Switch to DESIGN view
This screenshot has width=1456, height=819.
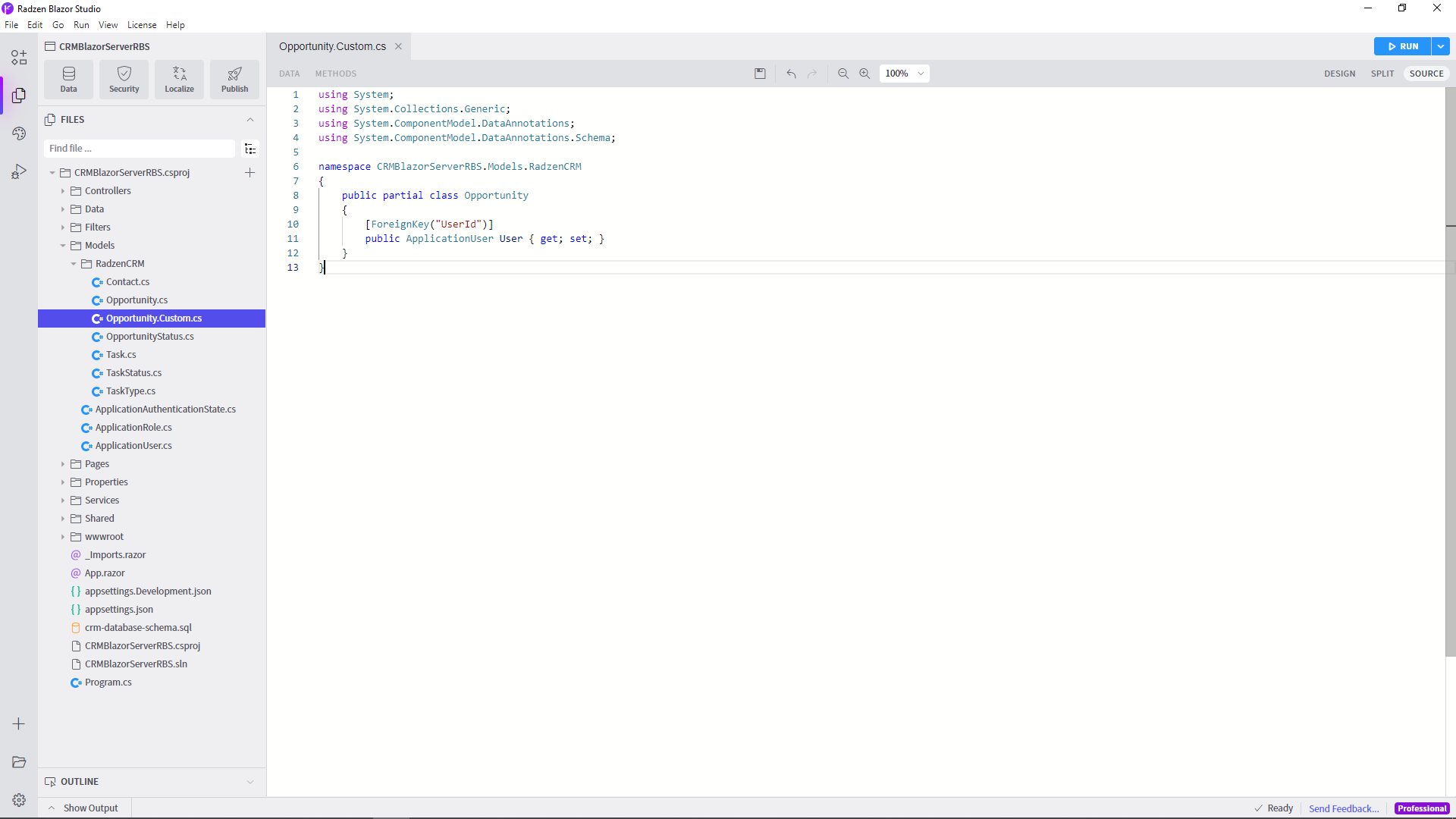click(x=1339, y=74)
